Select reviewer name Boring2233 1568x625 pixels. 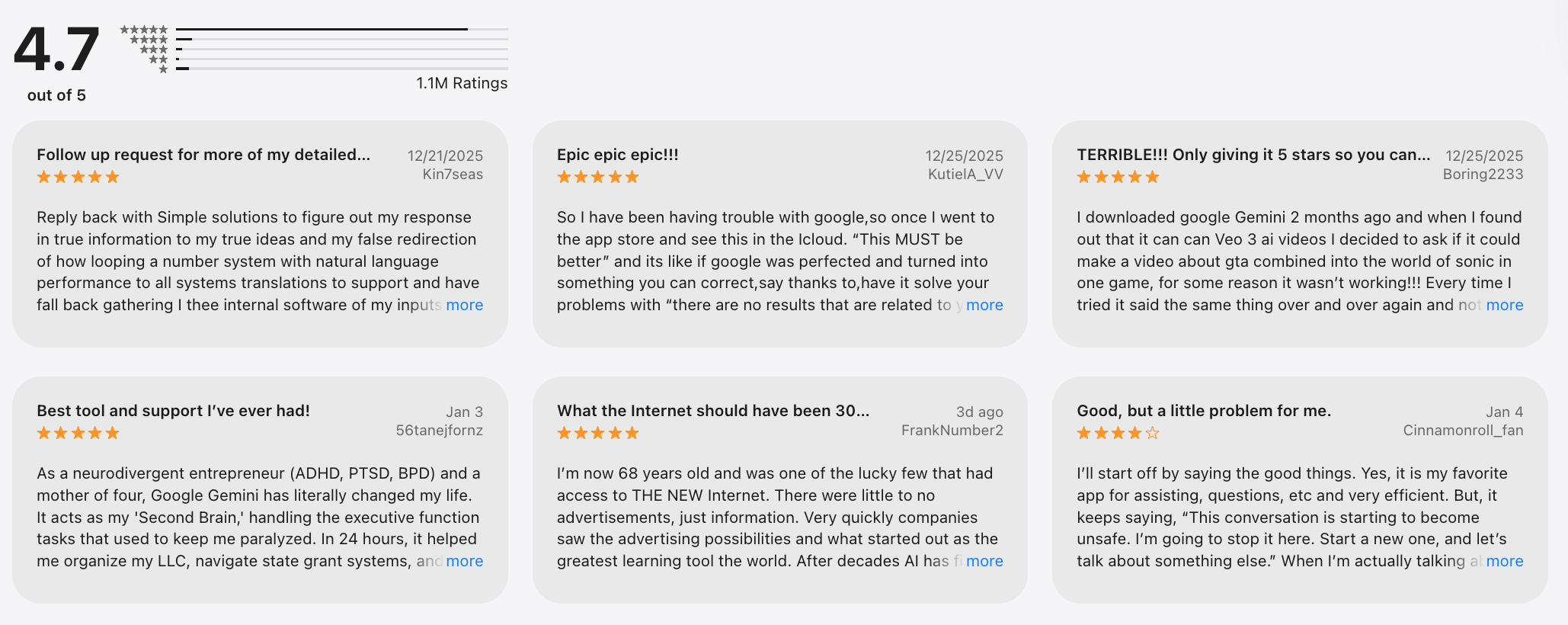[x=1483, y=174]
